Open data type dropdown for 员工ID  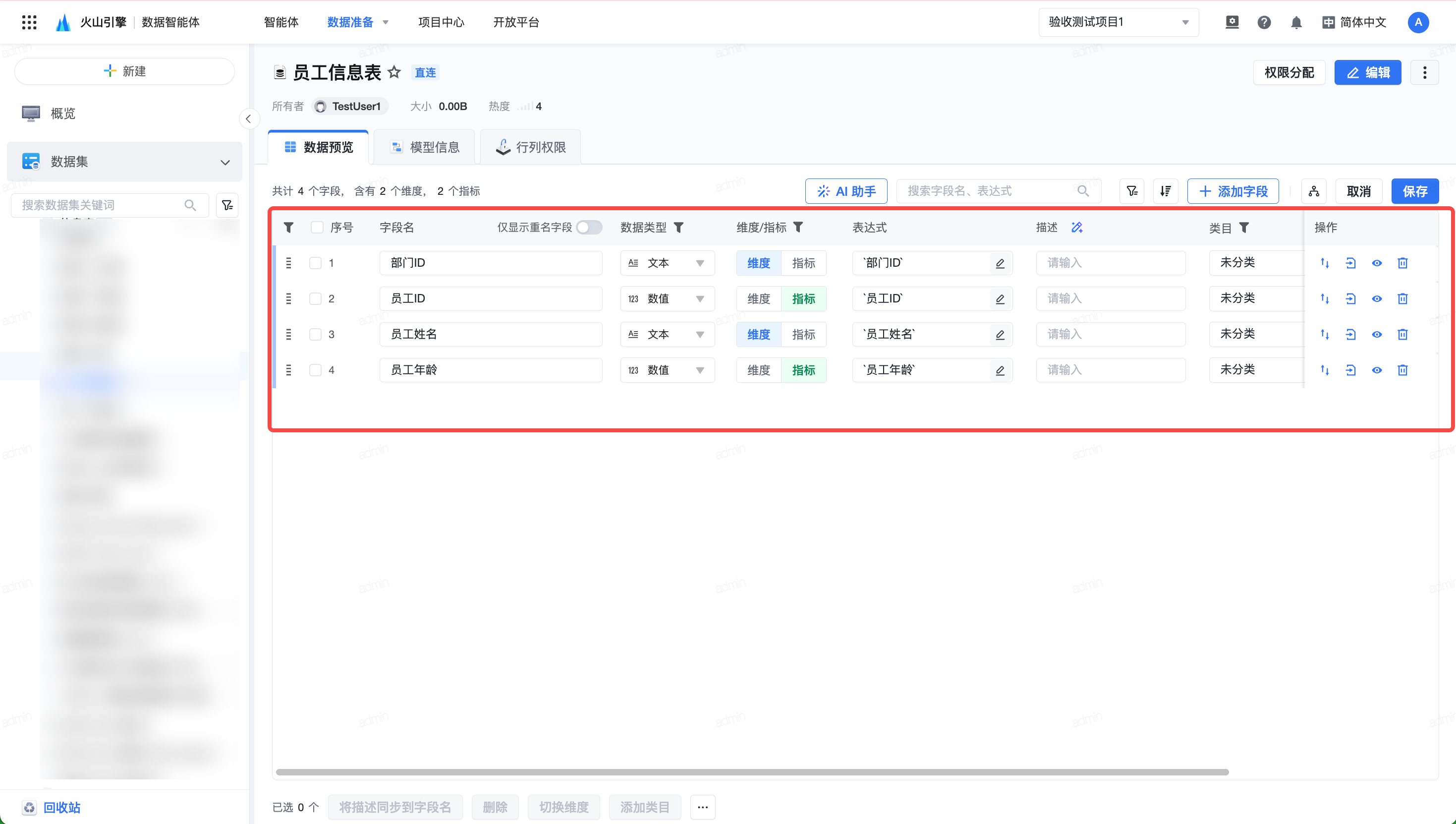pyautogui.click(x=668, y=299)
